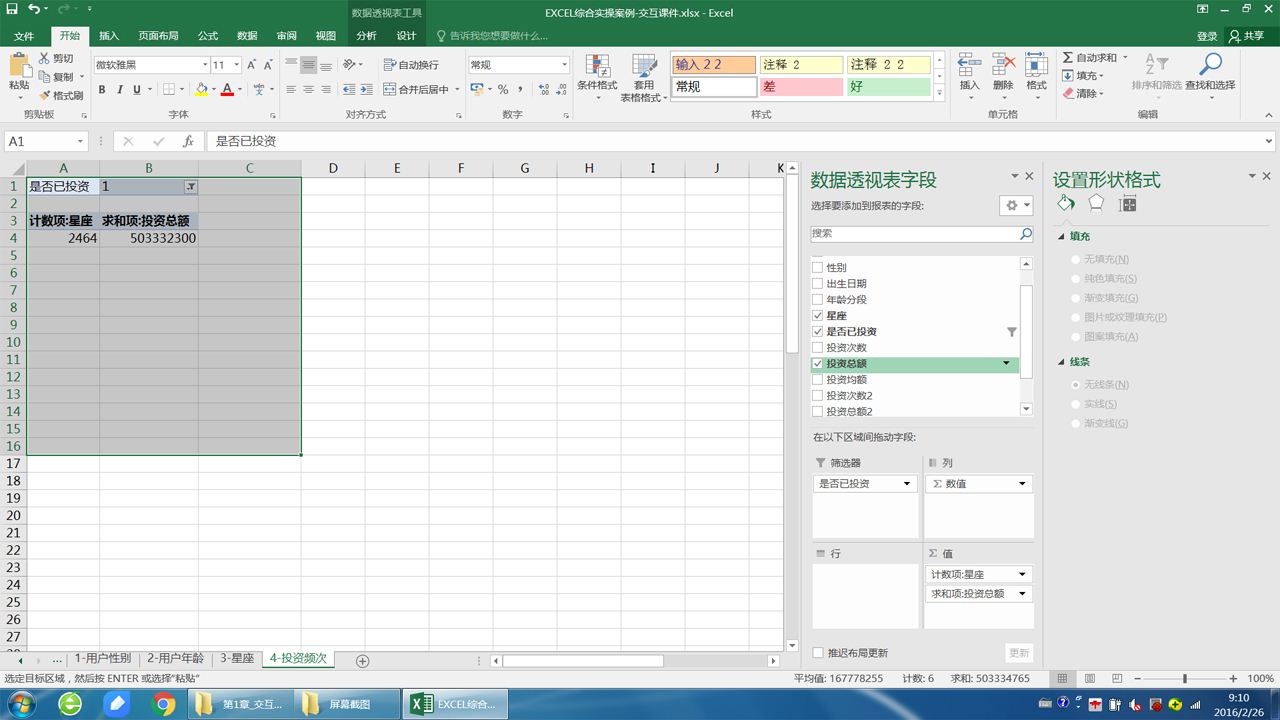The width and height of the screenshot is (1280, 720).
Task: Switch to the 1-用户性别 sheet tab
Action: pyautogui.click(x=103, y=659)
